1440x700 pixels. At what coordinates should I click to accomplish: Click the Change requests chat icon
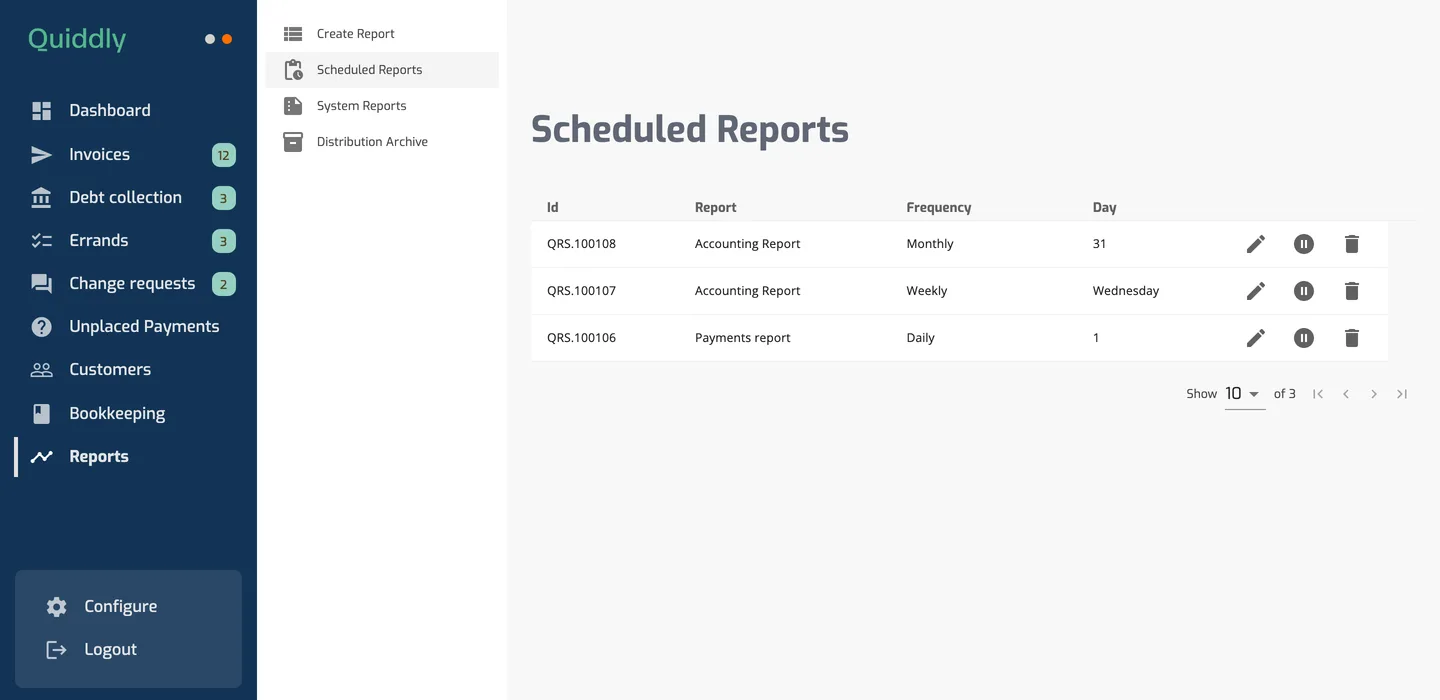pos(41,284)
